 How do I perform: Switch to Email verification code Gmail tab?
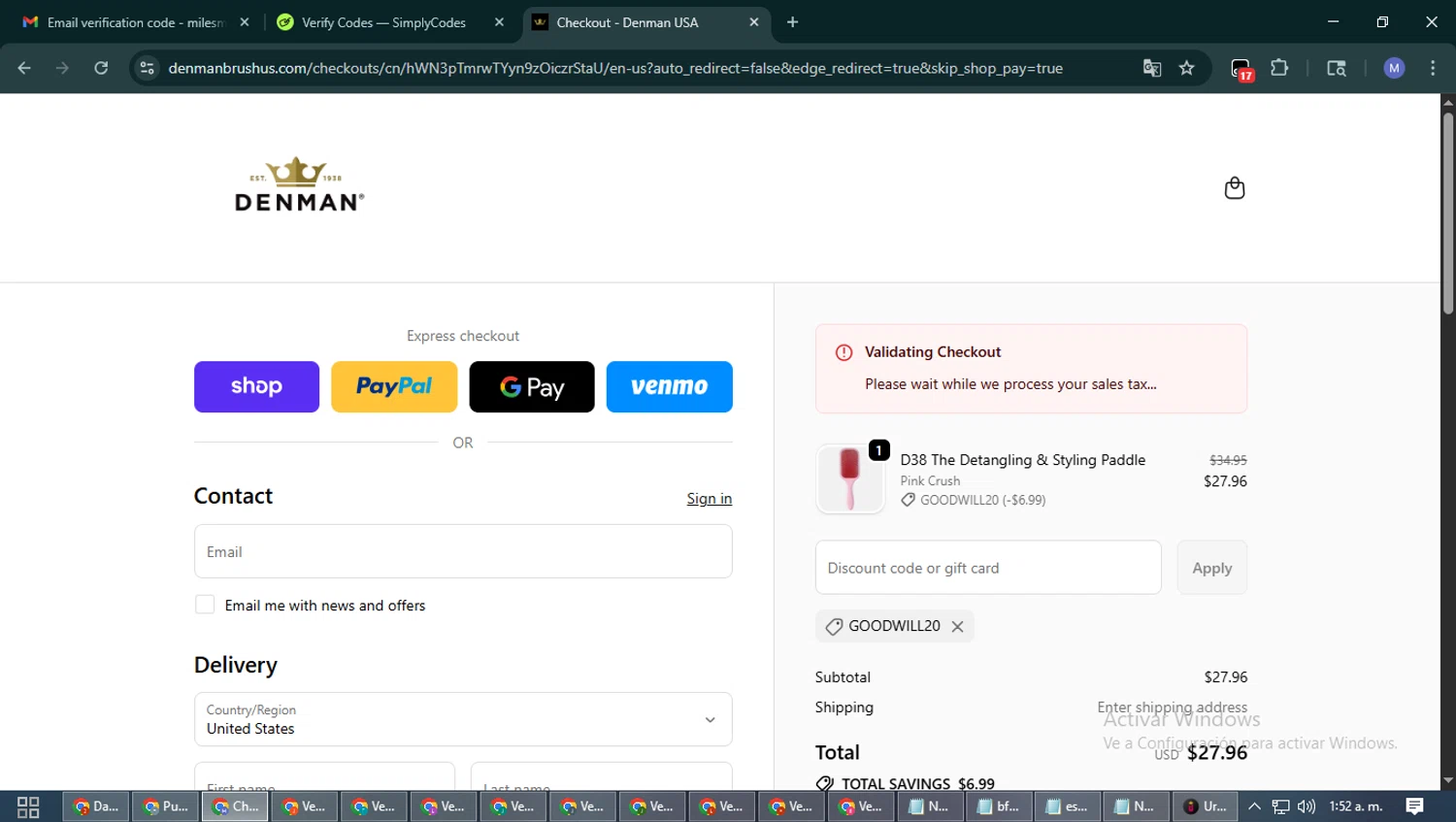(136, 22)
